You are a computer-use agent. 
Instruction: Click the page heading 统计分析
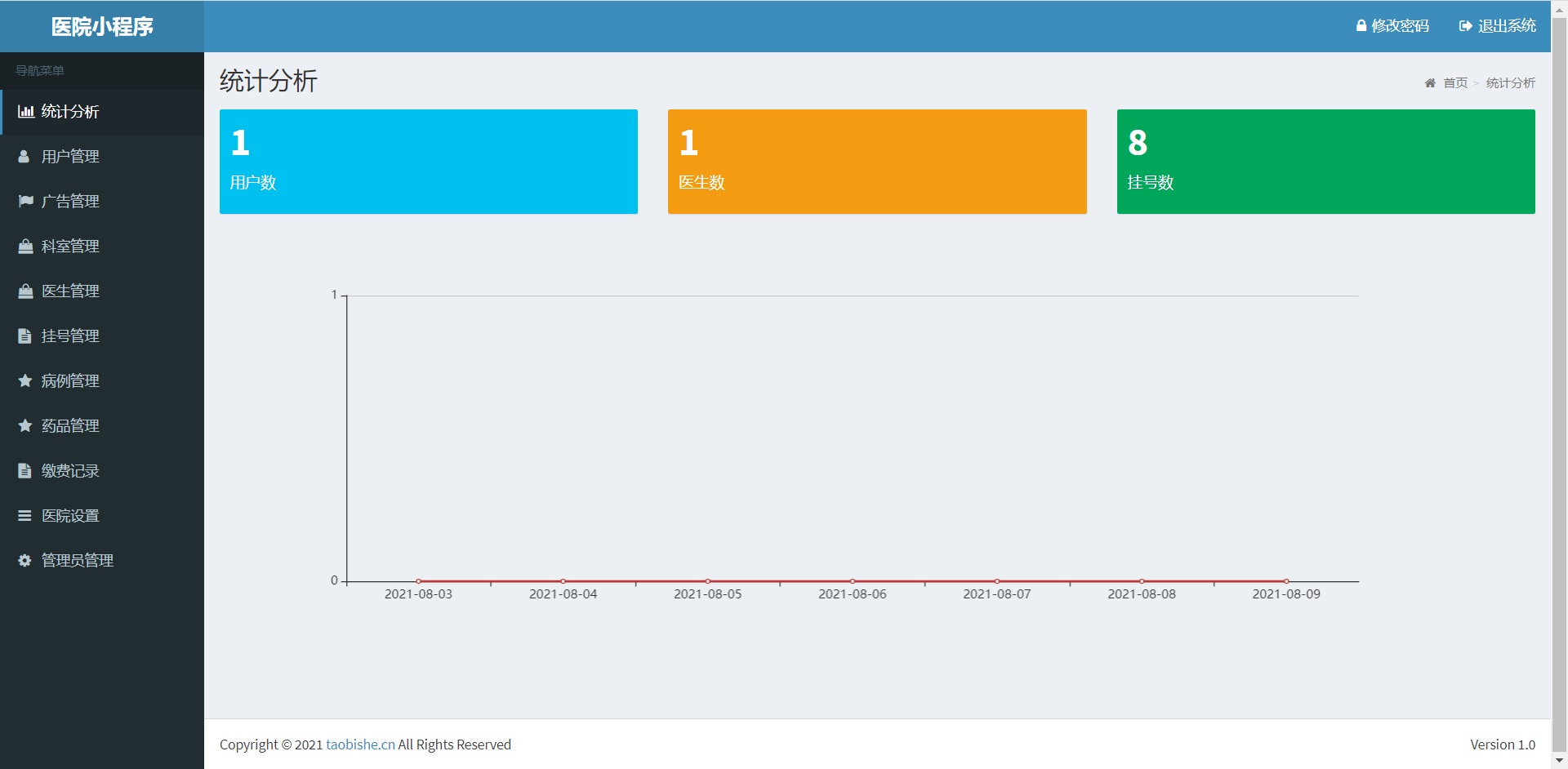pyautogui.click(x=269, y=81)
